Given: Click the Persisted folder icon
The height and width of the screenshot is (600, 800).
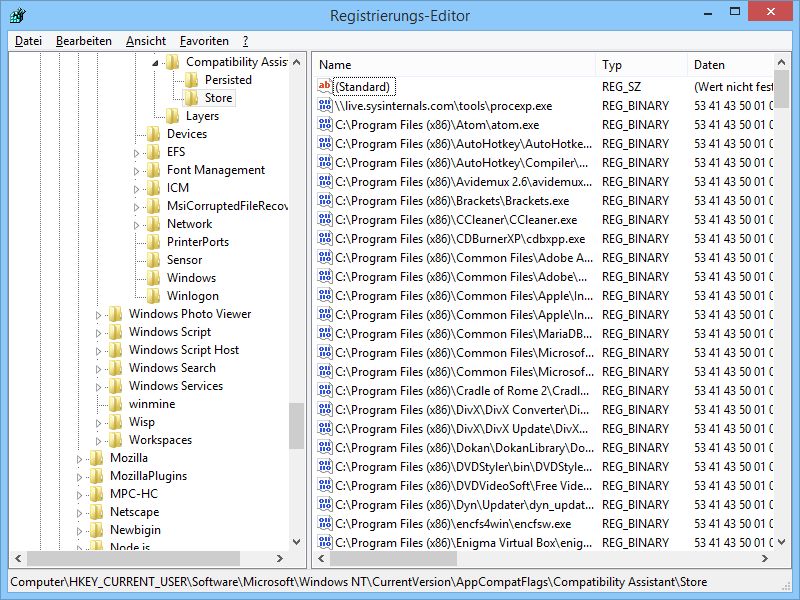Looking at the screenshot, I should point(192,80).
